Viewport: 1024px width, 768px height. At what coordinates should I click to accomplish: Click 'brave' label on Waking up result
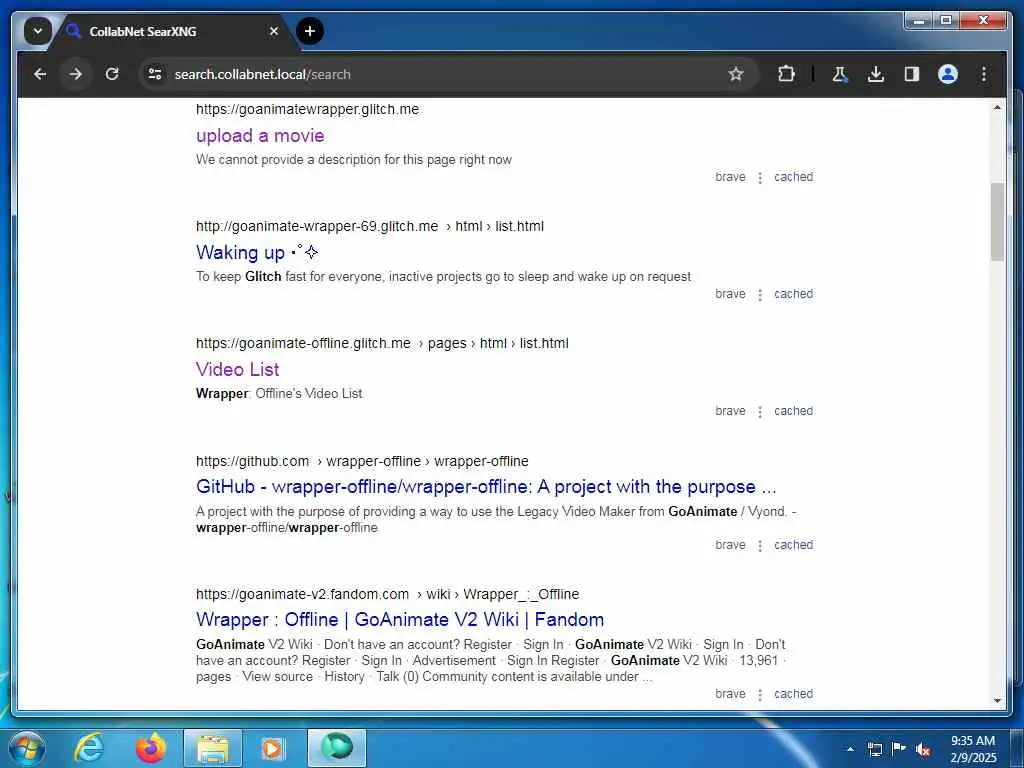[x=730, y=294]
